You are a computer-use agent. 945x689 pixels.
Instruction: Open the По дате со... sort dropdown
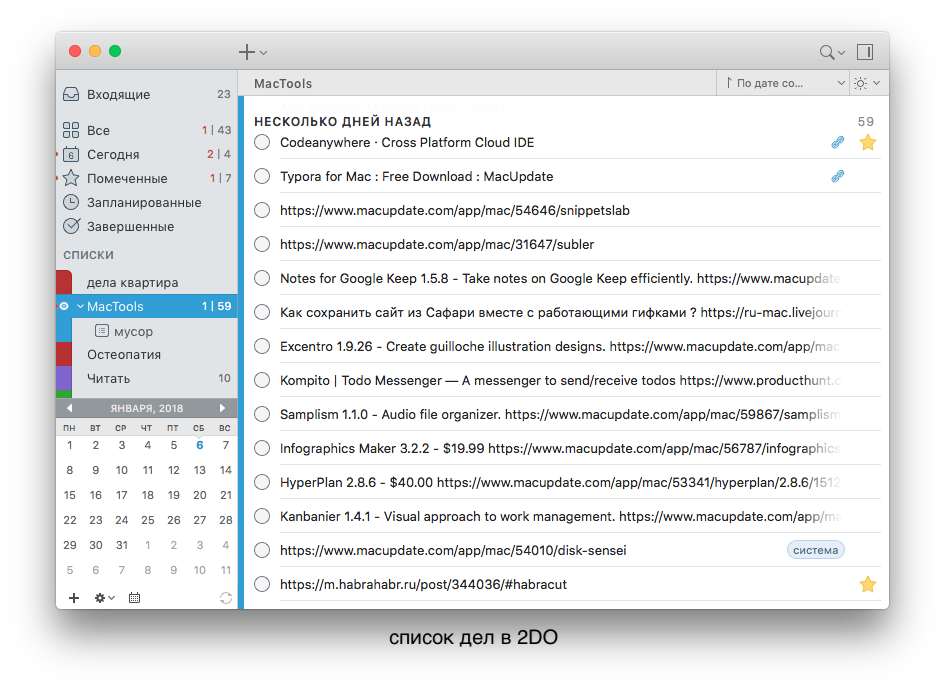[x=783, y=83]
